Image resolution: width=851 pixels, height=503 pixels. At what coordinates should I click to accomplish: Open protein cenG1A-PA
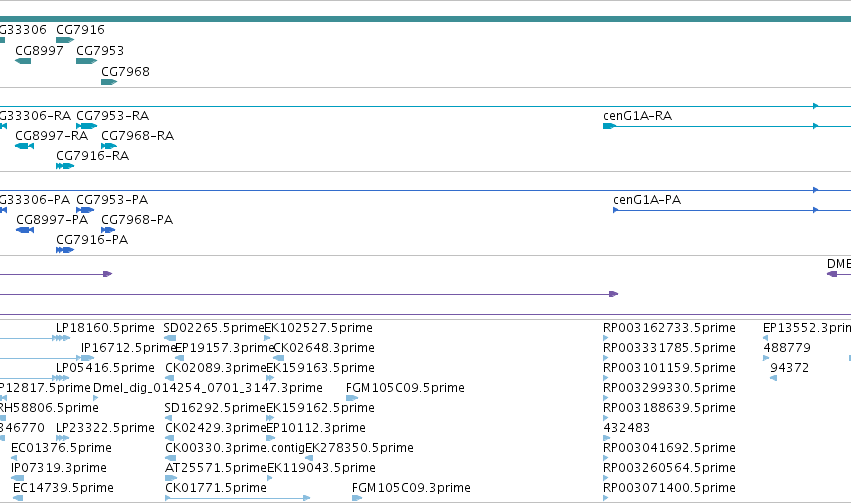pyautogui.click(x=647, y=200)
